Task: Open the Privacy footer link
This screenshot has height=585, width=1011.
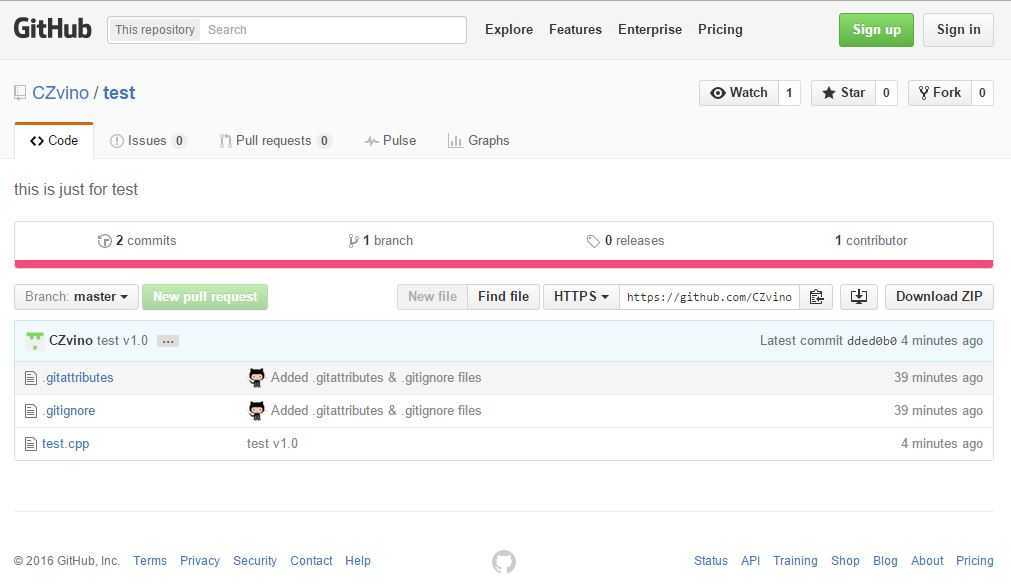Action: (200, 561)
